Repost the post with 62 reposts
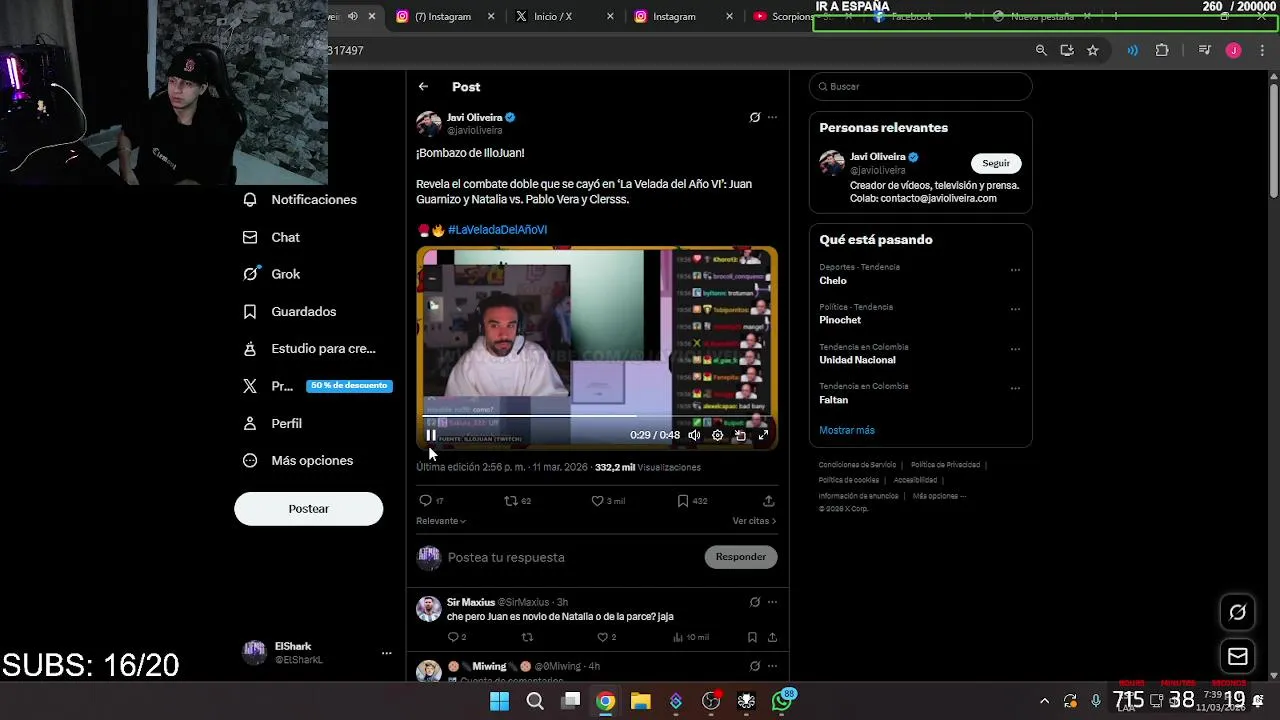Viewport: 1280px width, 720px height. tap(517, 500)
